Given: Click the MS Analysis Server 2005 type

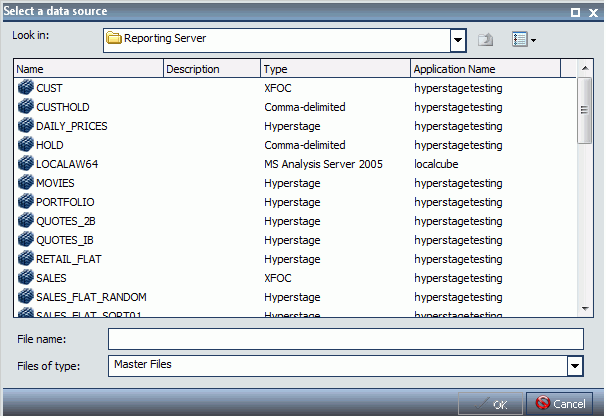Looking at the screenshot, I should (x=323, y=164).
